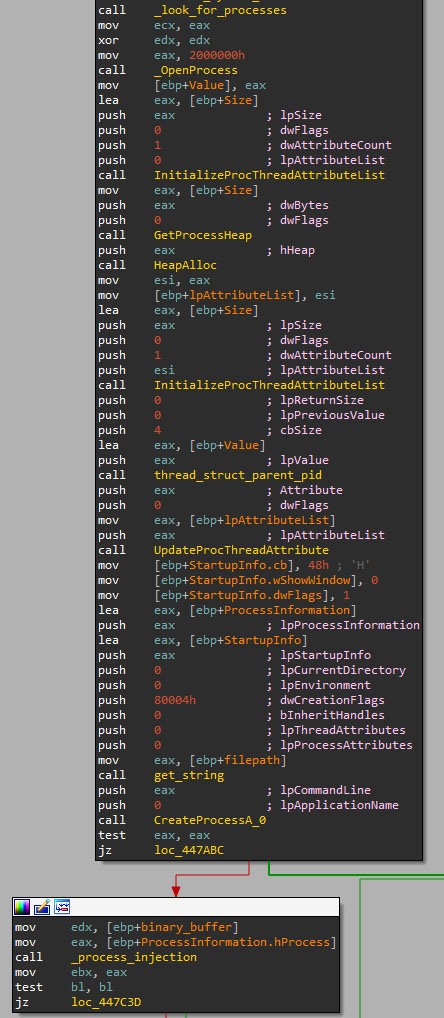Screen dimensions: 444x1018
Task: Select the HeapAlloc function name
Action: click(185, 265)
